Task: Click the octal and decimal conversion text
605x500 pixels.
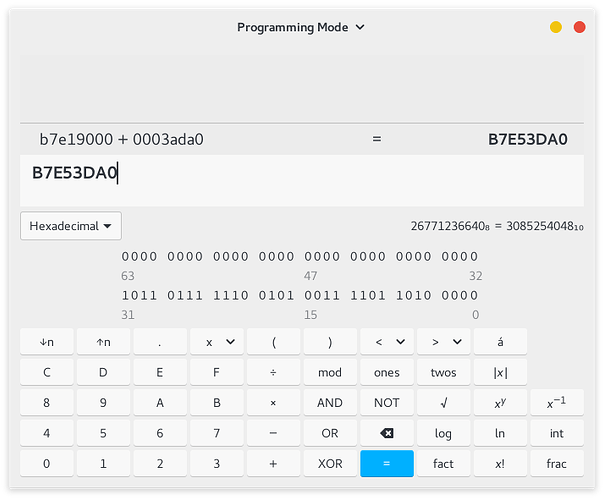Action: 497,226
